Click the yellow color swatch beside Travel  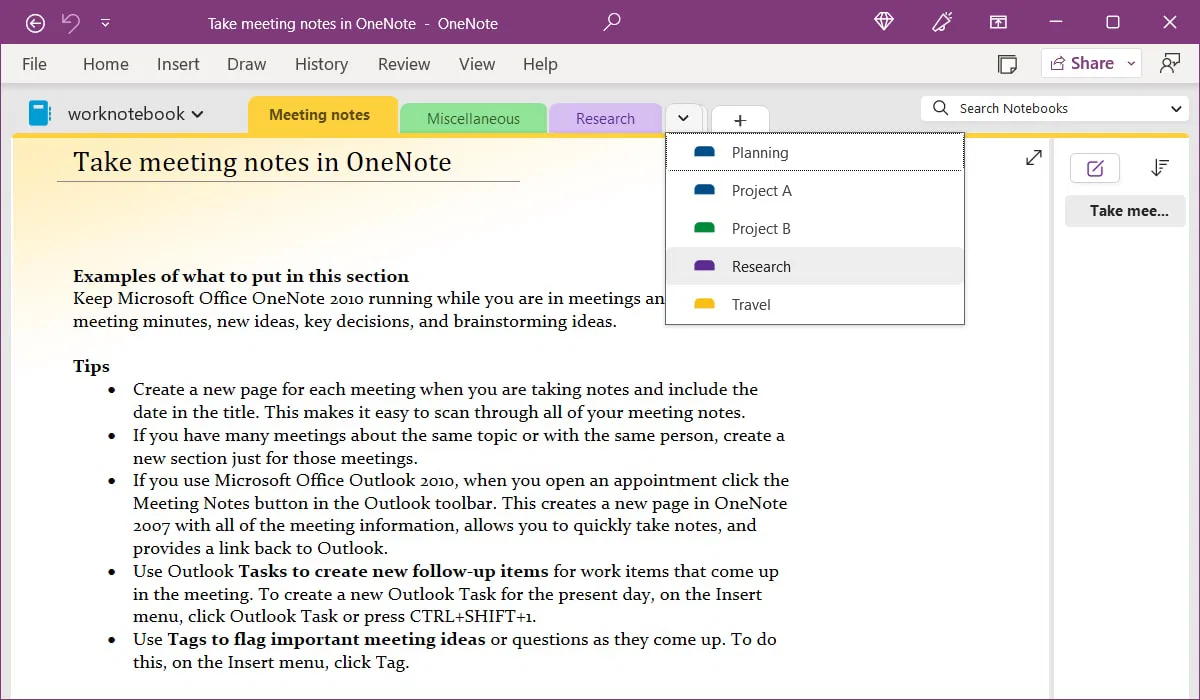coord(705,304)
